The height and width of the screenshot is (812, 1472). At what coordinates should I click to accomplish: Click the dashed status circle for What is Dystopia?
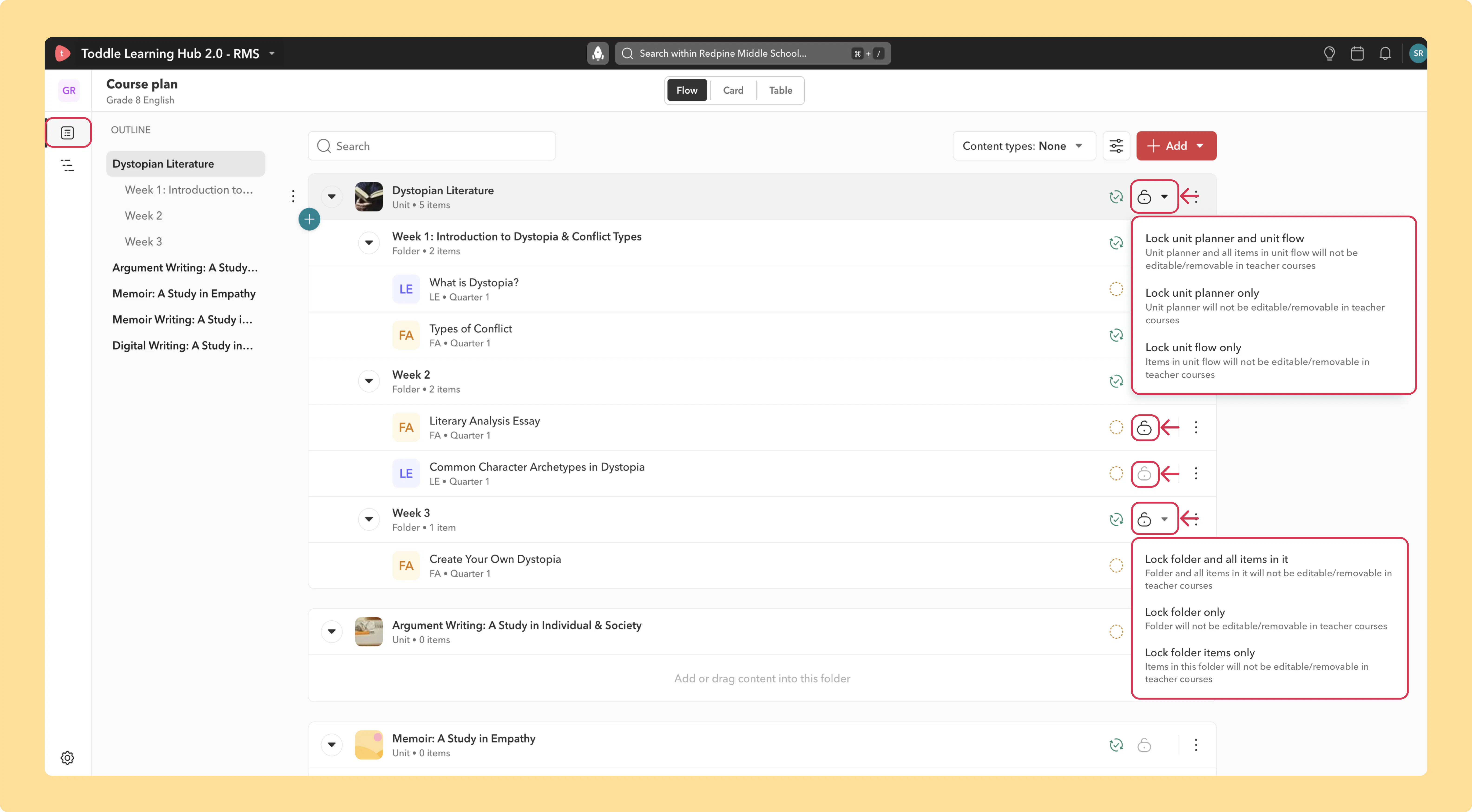tap(1116, 289)
